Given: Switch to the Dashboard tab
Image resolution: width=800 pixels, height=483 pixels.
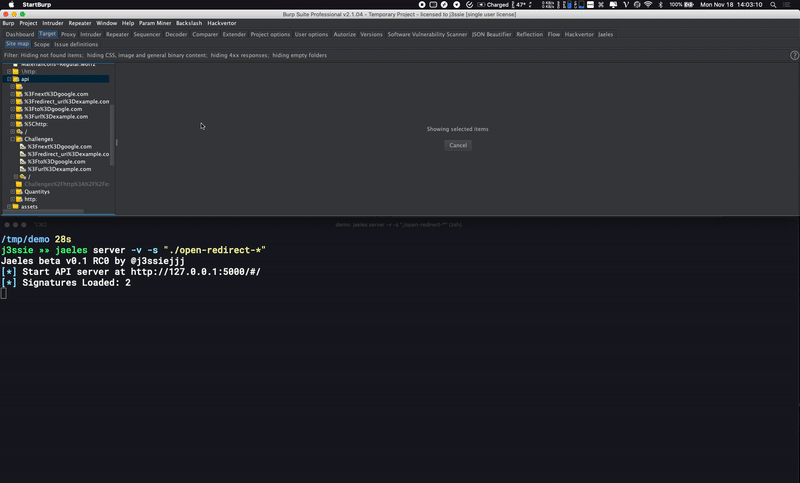Looking at the screenshot, I should coord(20,34).
